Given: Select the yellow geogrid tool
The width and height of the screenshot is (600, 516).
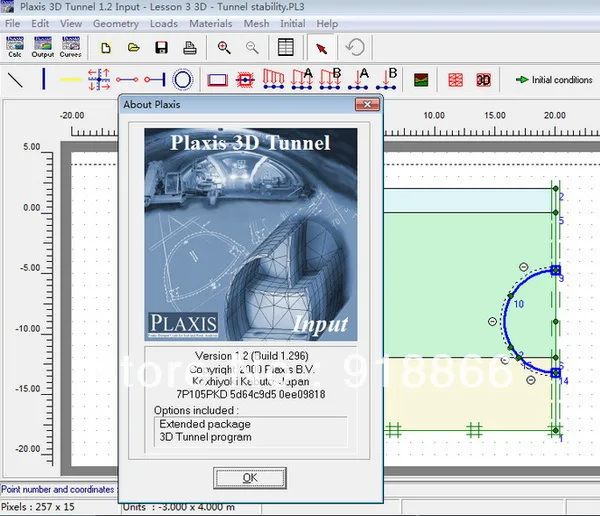Looking at the screenshot, I should pyautogui.click(x=71, y=80).
